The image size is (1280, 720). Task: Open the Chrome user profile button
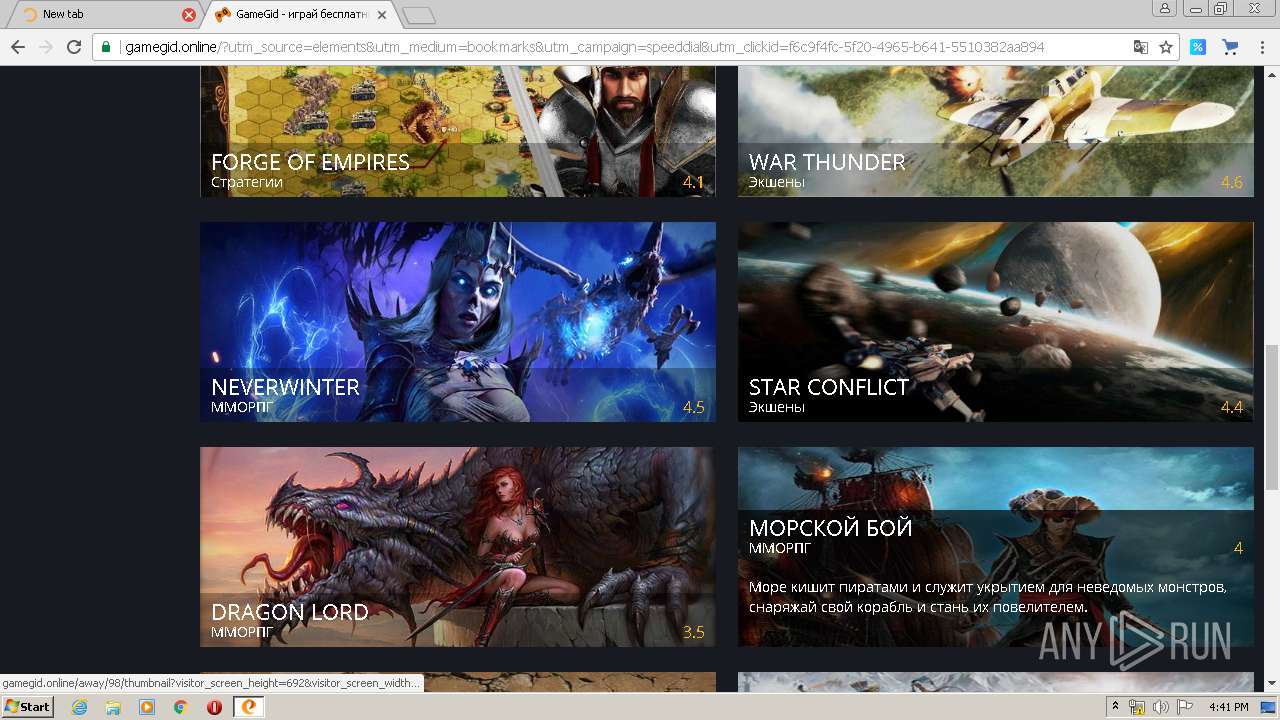pyautogui.click(x=1165, y=8)
